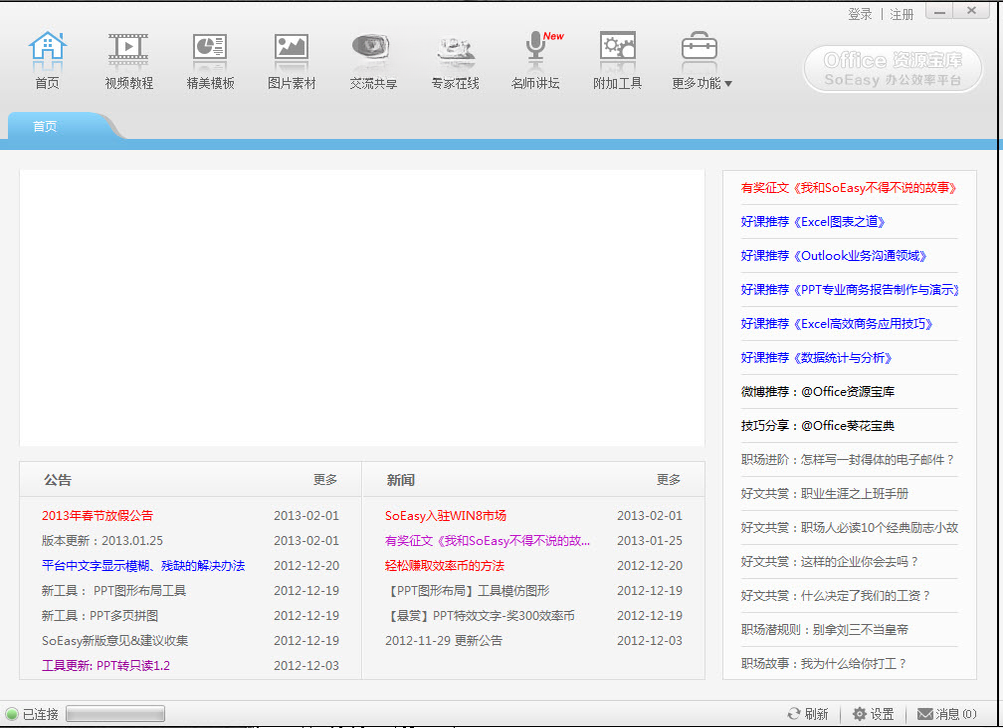The image size is (1003, 728).
Task: Click 更多 in the 公告 panel
Action: click(x=325, y=480)
